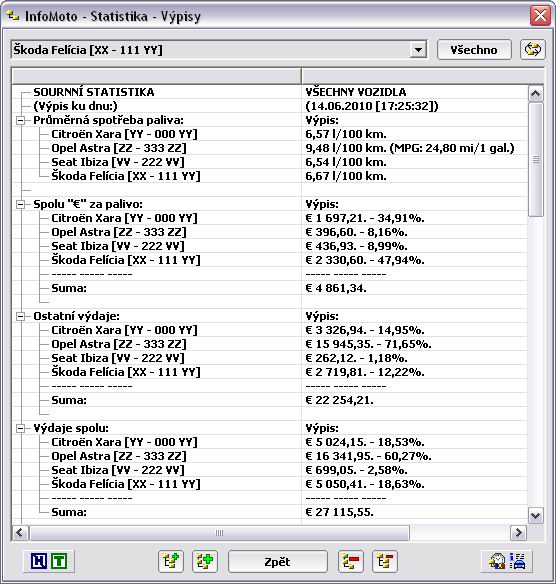Click collapse all icon with large red minus
This screenshot has width=556, height=584.
tap(351, 561)
